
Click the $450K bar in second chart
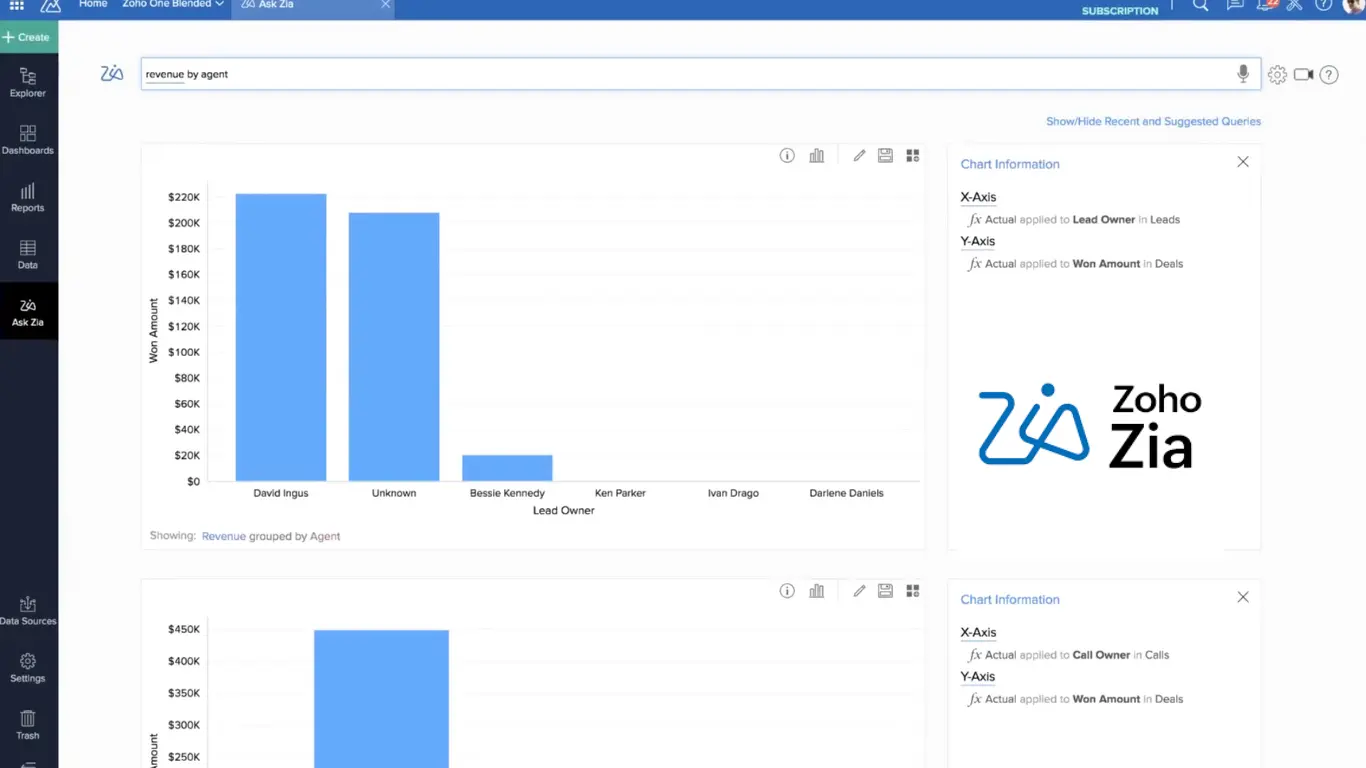381,698
